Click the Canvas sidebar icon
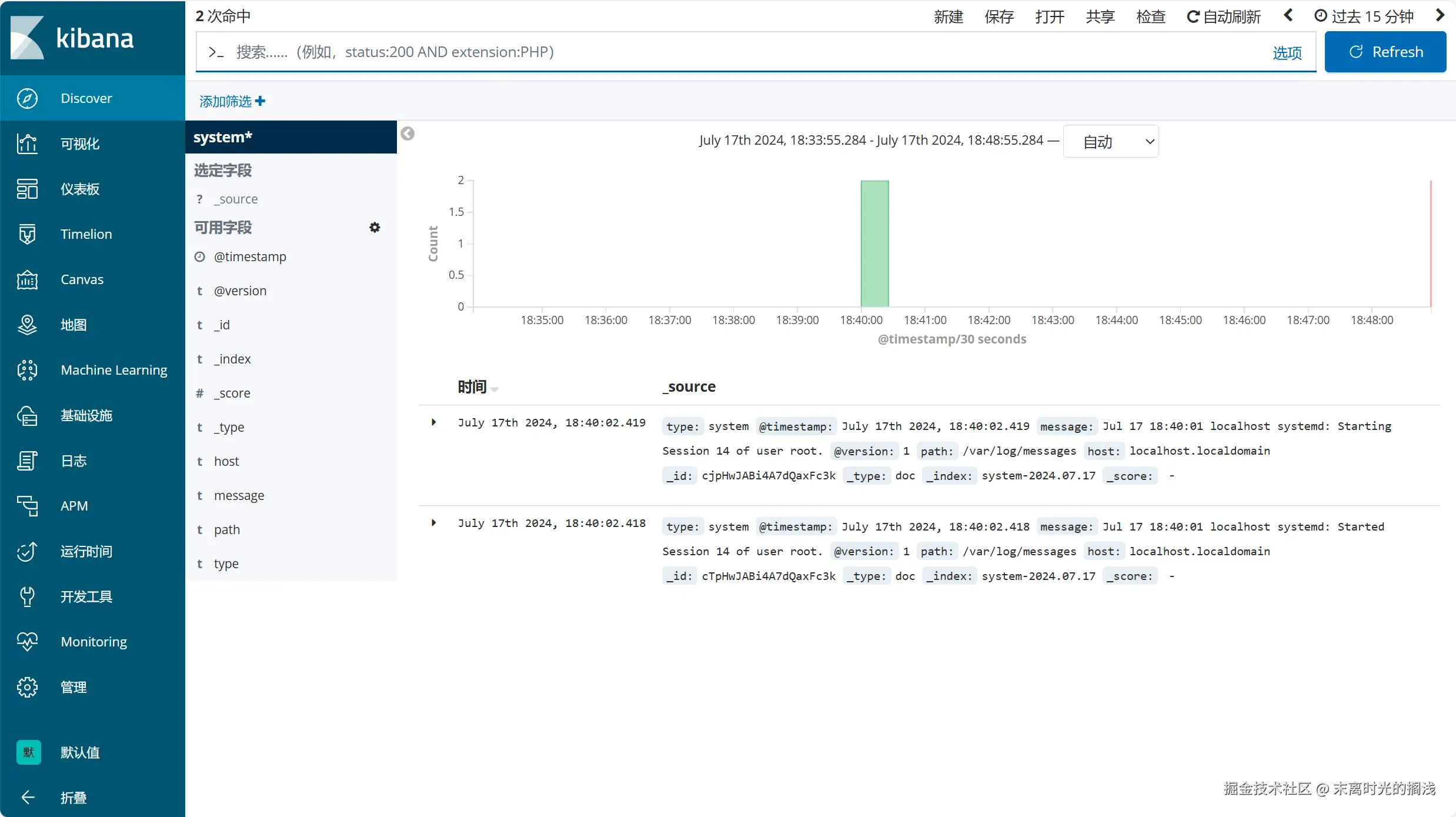The width and height of the screenshot is (1456, 817). point(27,279)
